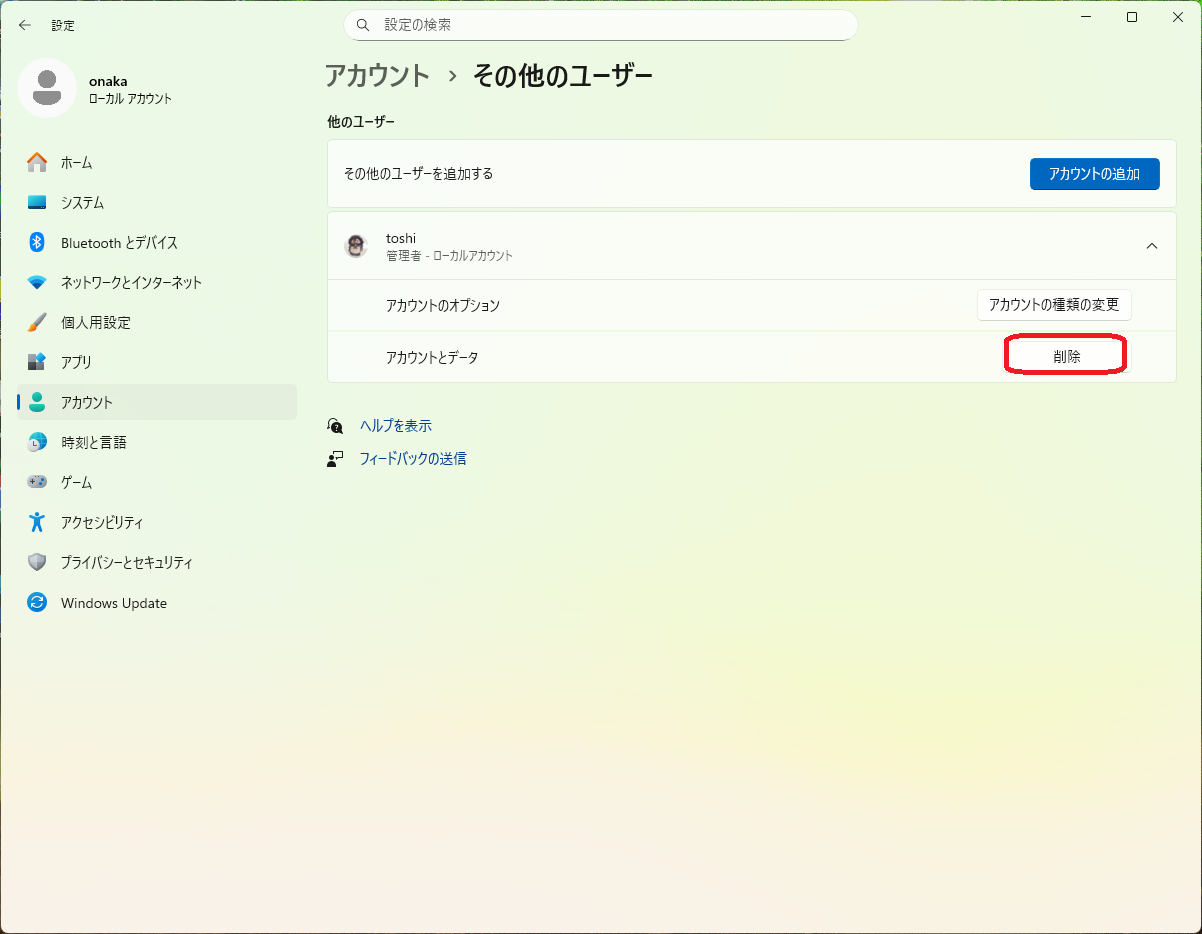Click the 時刻と言語 clock globe icon
Image resolution: width=1202 pixels, height=934 pixels.
click(37, 442)
